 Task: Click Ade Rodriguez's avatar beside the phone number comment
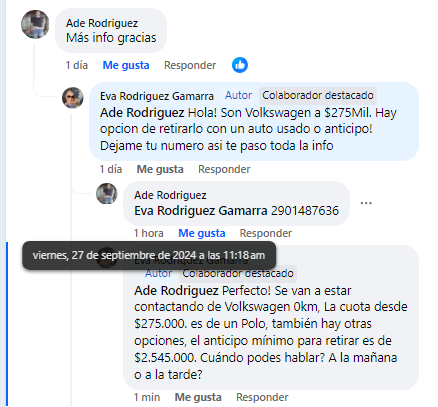[x=107, y=193]
